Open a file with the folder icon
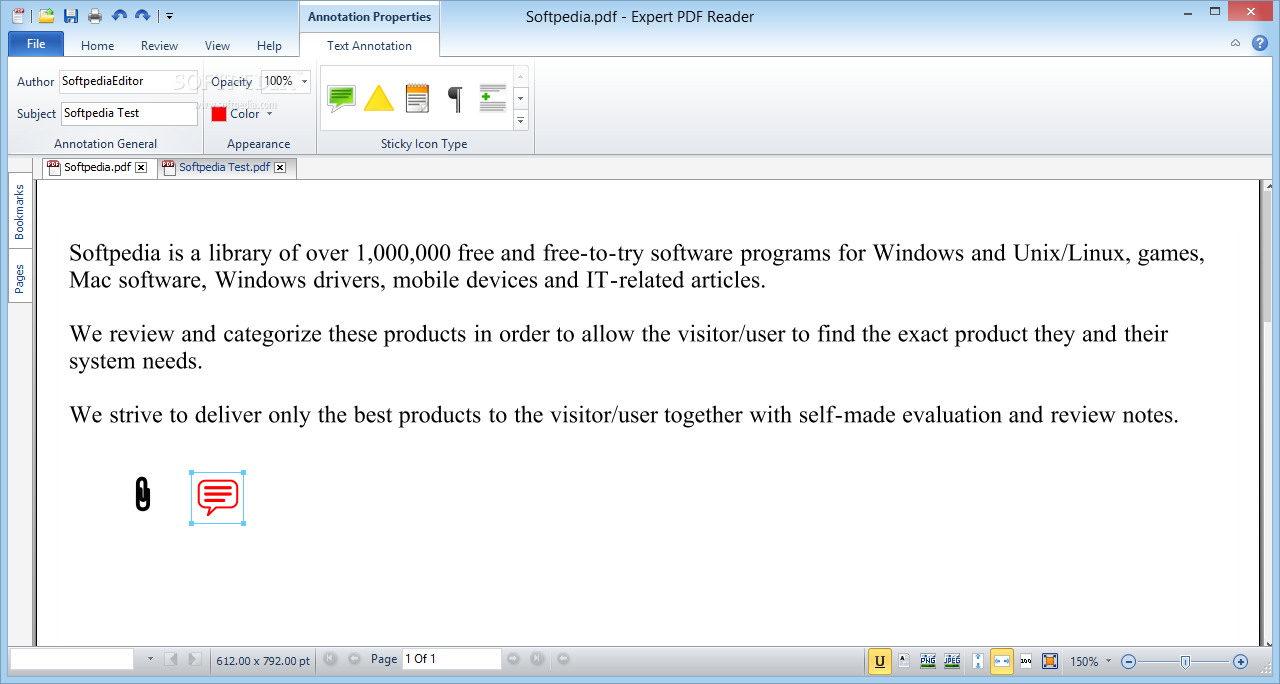Image resolution: width=1280 pixels, height=684 pixels. click(46, 15)
